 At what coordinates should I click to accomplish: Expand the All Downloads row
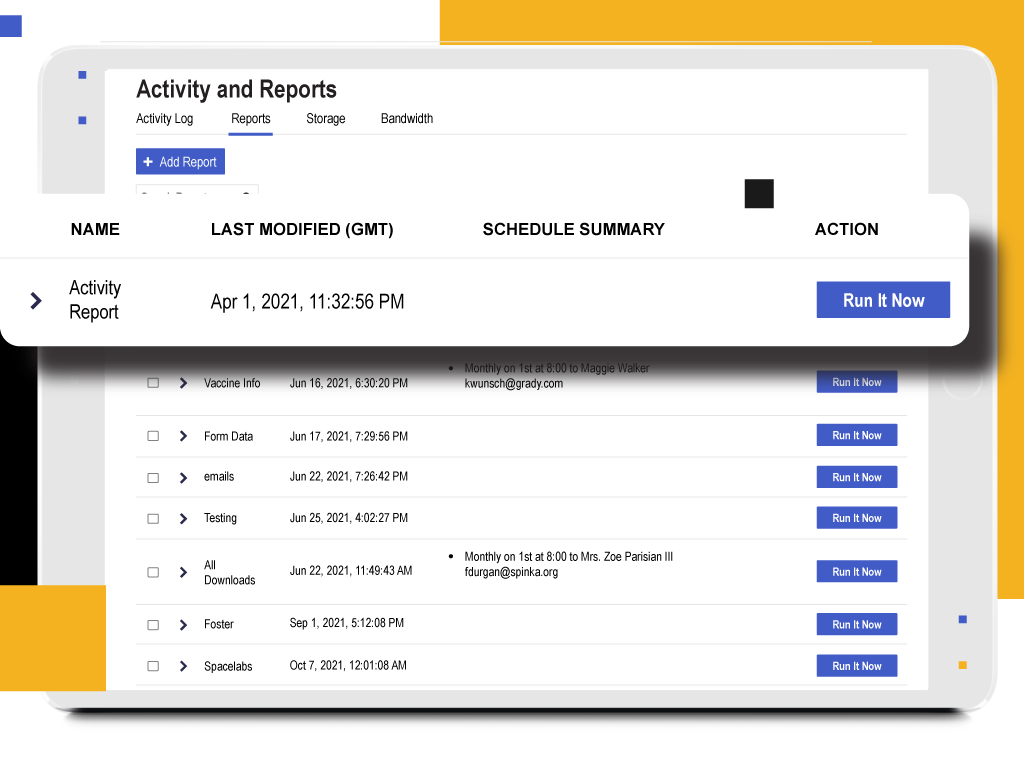pos(183,573)
